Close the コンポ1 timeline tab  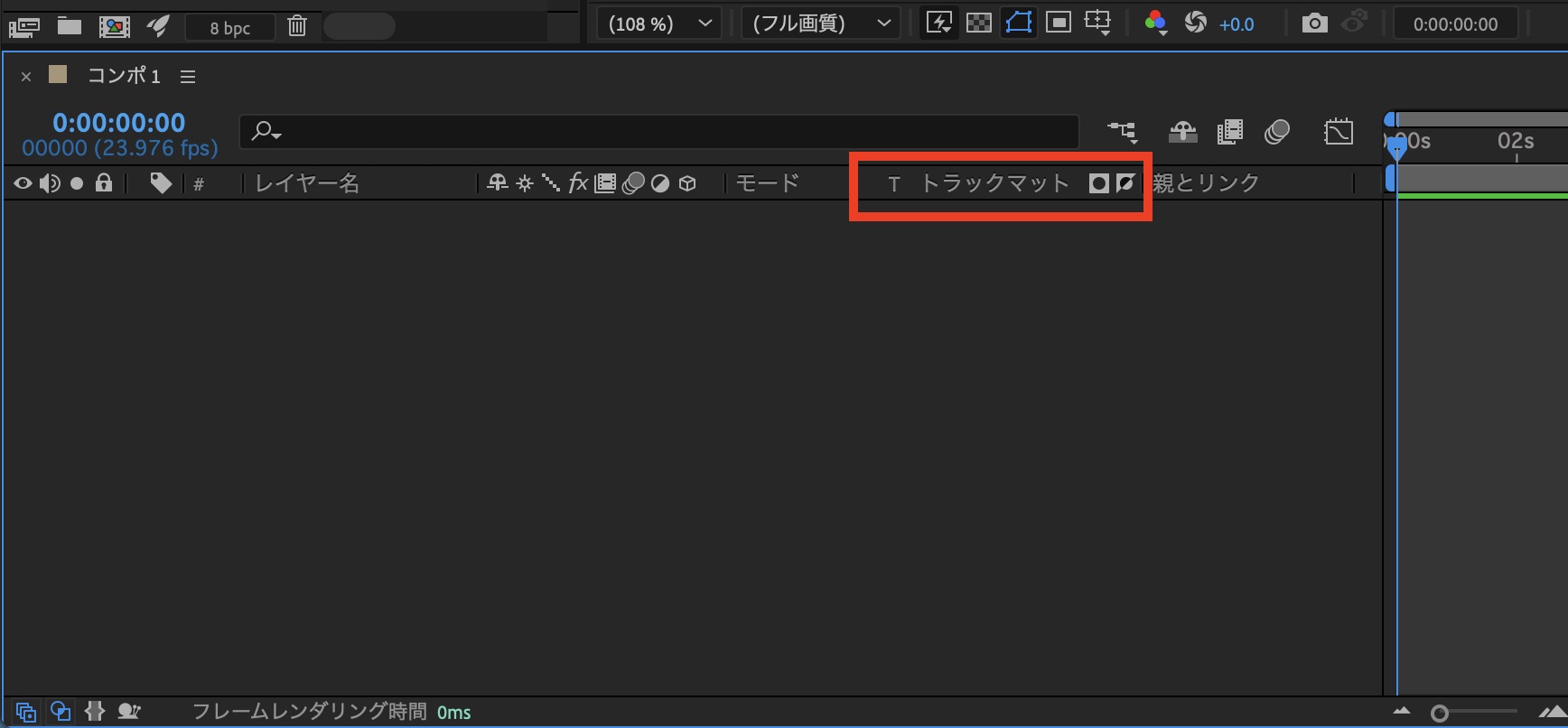(26, 77)
